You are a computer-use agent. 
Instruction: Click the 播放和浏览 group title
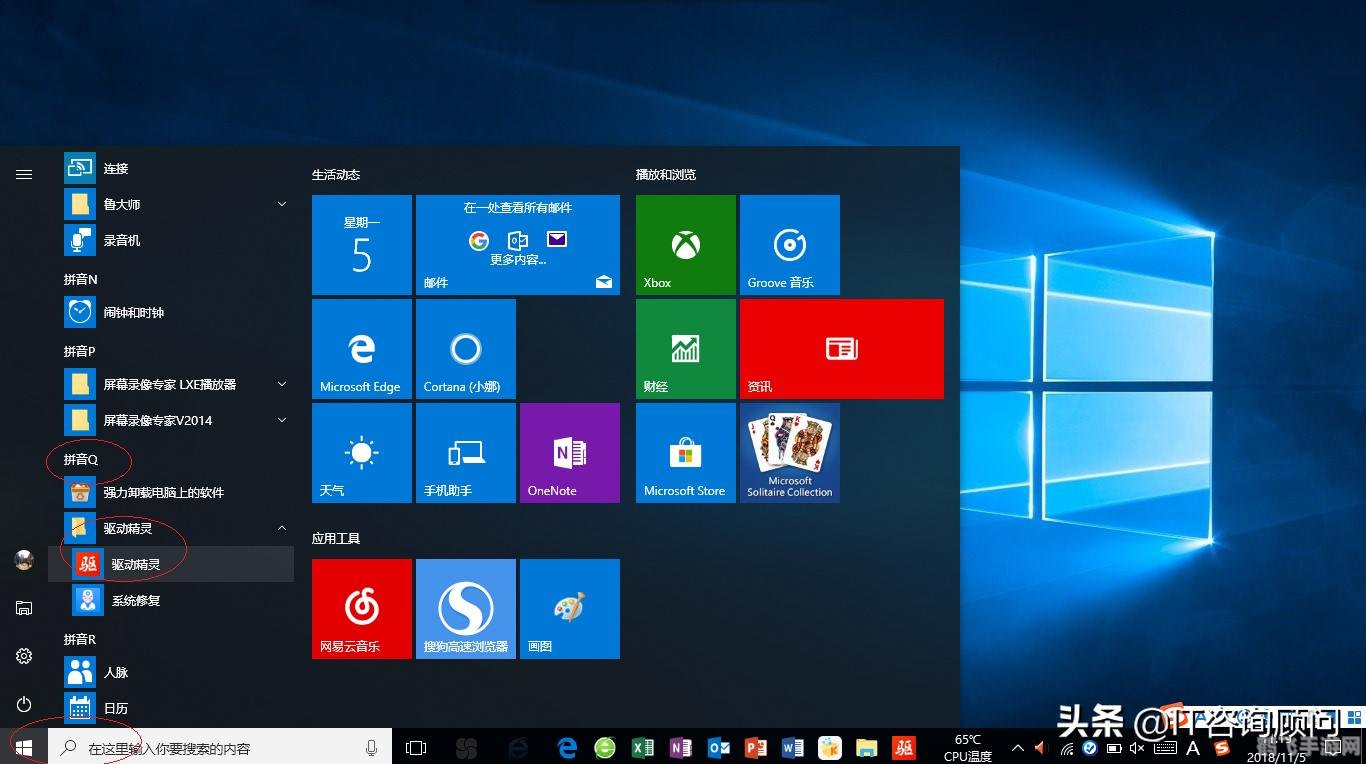click(x=666, y=174)
